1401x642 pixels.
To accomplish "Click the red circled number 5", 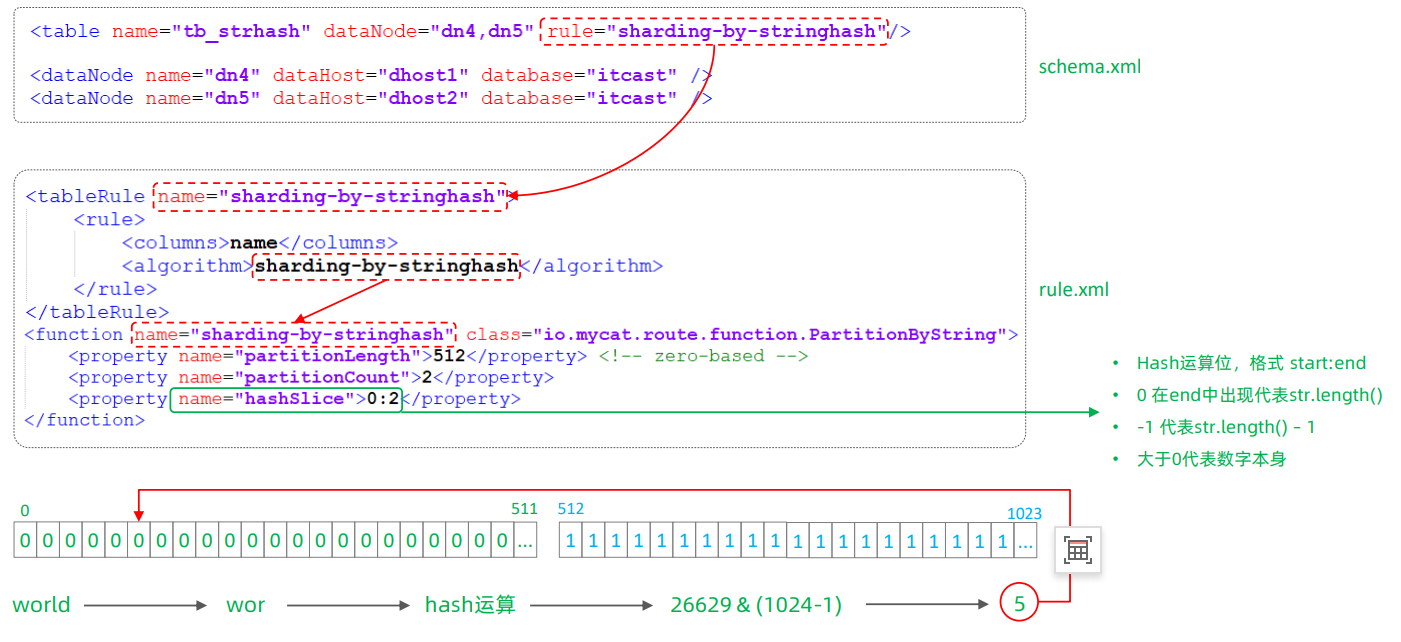I will point(1019,604).
